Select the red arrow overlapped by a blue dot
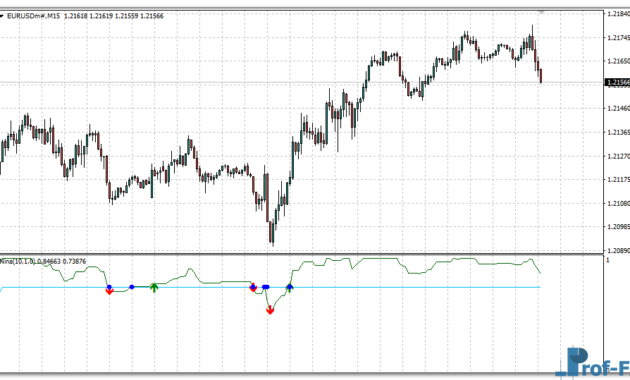The height and width of the screenshot is (380, 630). coord(253,288)
